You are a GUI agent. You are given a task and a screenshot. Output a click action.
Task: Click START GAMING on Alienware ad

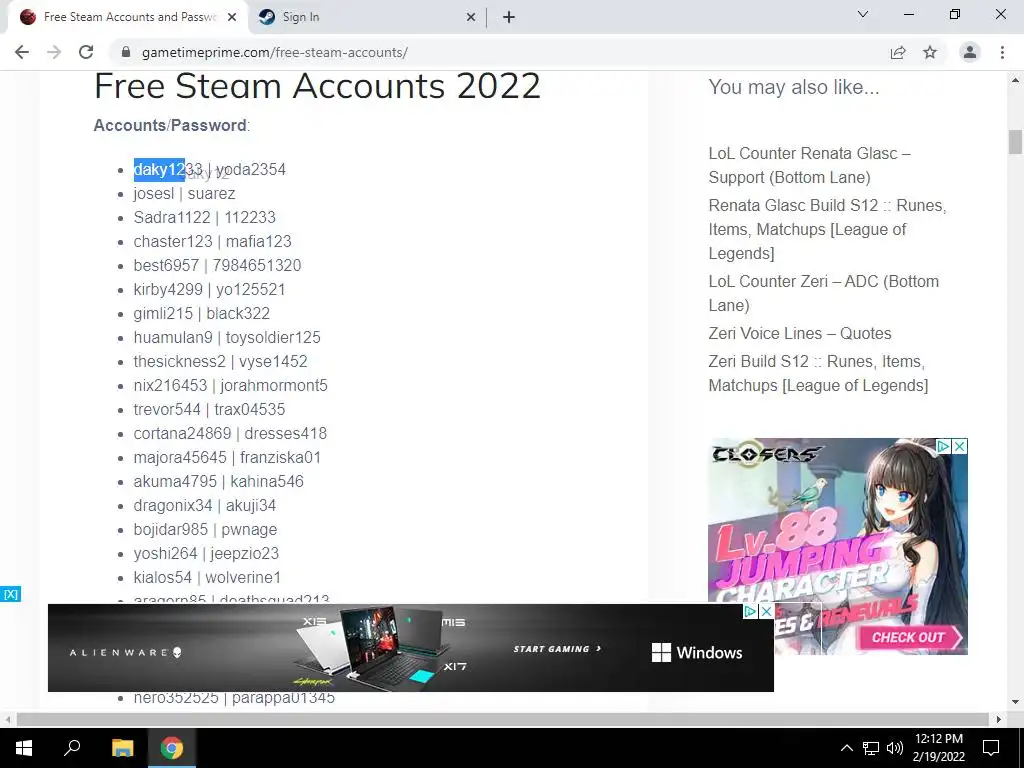(x=557, y=648)
